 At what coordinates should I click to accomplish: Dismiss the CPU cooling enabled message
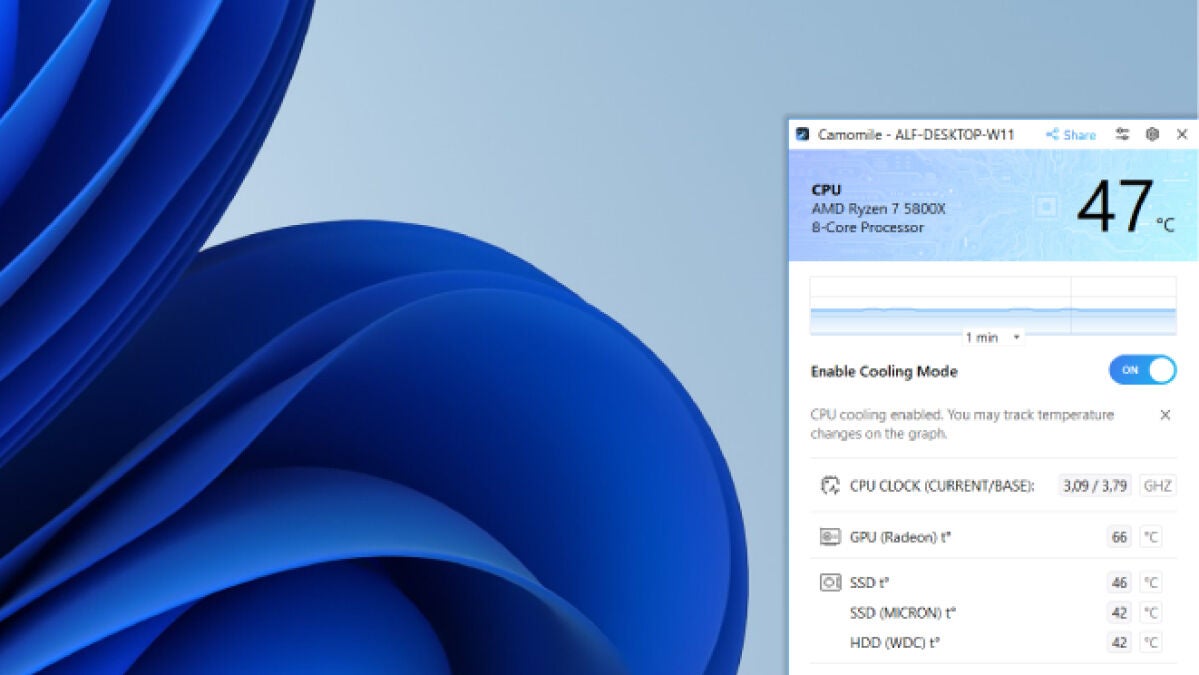click(x=1165, y=415)
